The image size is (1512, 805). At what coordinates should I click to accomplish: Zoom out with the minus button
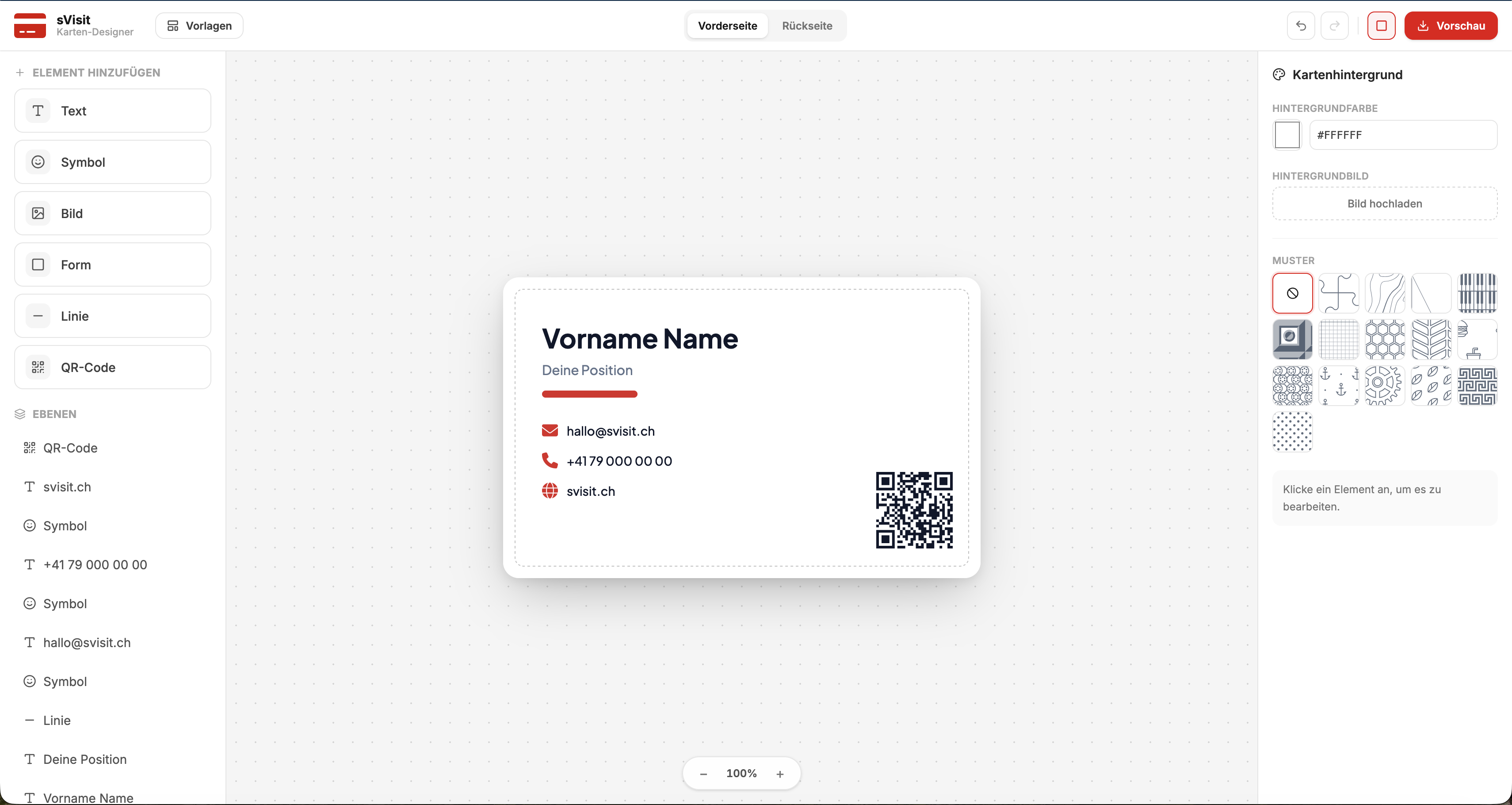click(703, 774)
